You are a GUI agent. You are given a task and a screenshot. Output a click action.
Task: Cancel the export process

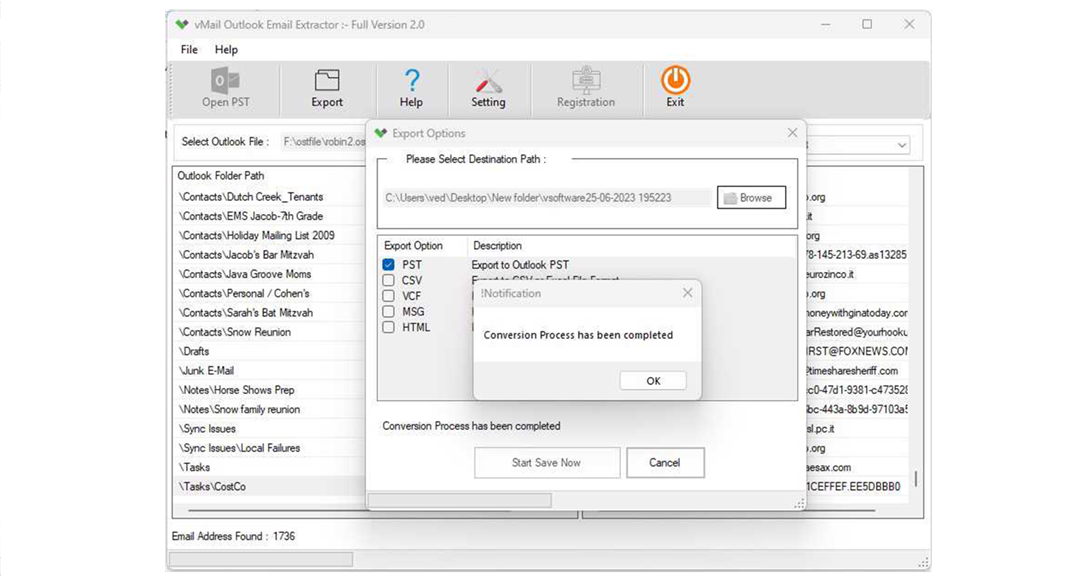[665, 462]
